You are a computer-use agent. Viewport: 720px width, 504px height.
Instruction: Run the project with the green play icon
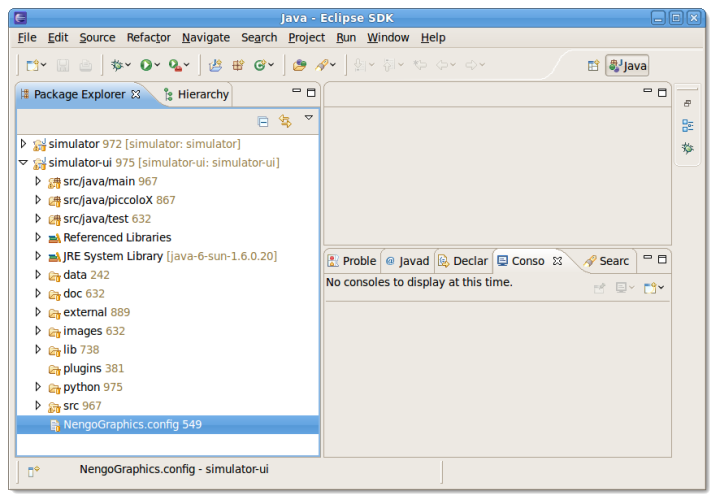(x=146, y=65)
